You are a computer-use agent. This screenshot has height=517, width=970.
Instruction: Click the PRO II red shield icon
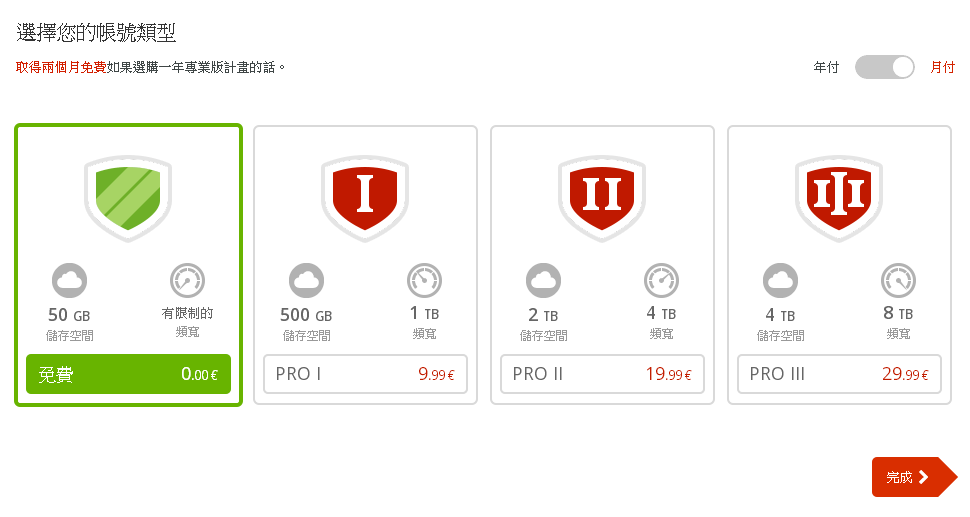602,199
